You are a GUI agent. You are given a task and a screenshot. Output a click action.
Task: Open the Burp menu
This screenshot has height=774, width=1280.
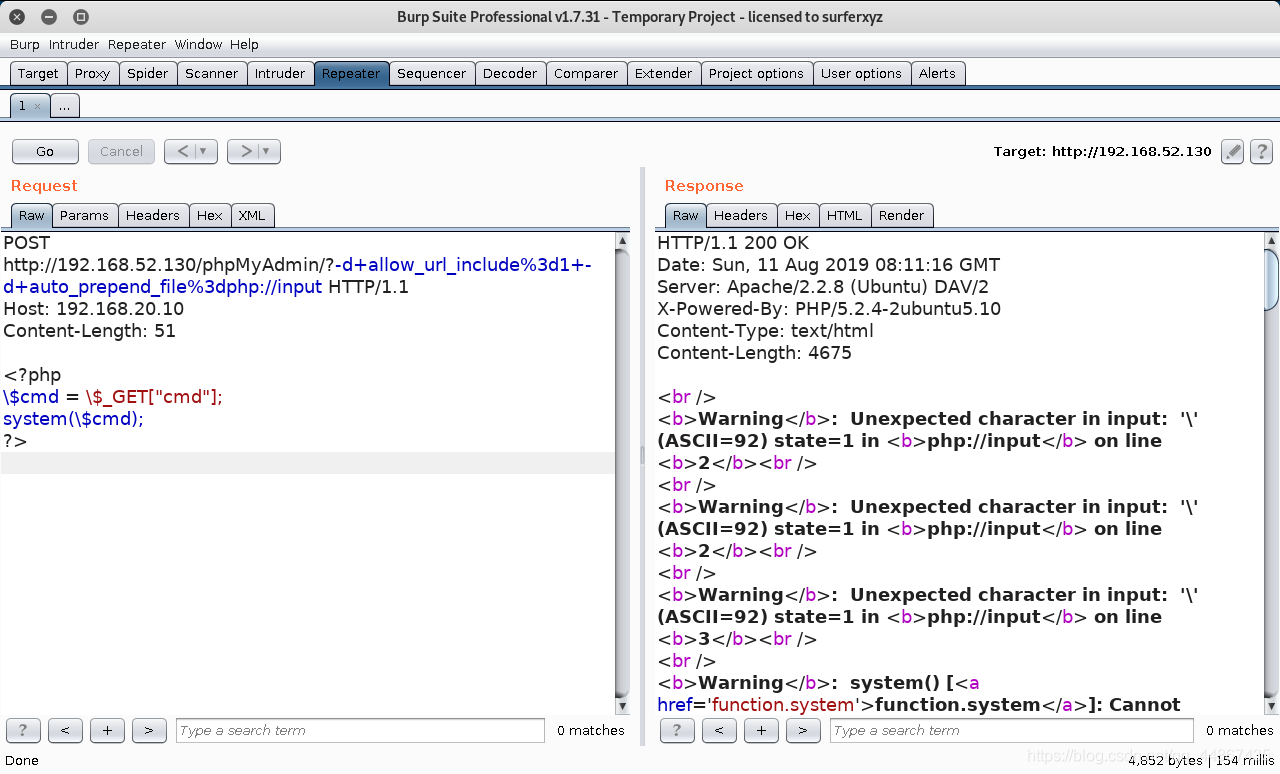point(25,45)
